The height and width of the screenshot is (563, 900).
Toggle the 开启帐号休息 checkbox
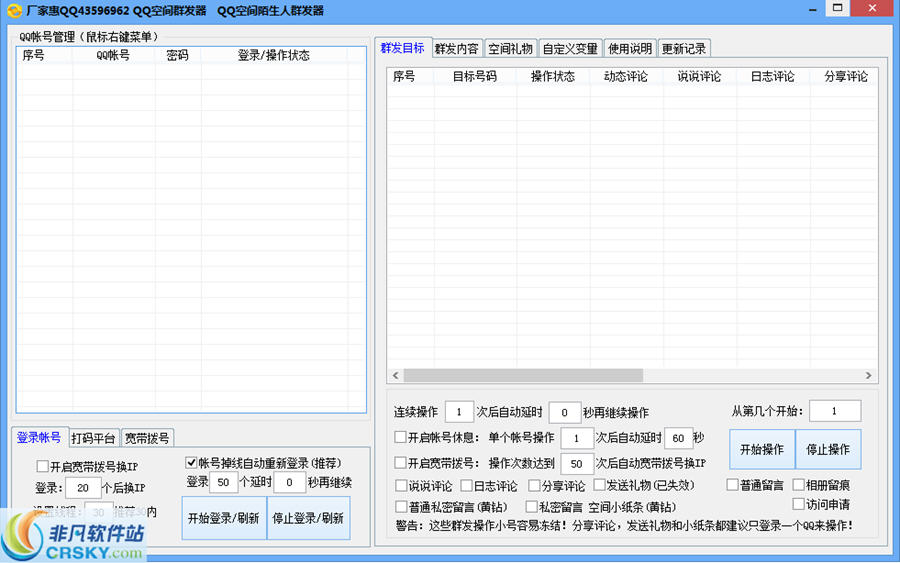(401, 438)
